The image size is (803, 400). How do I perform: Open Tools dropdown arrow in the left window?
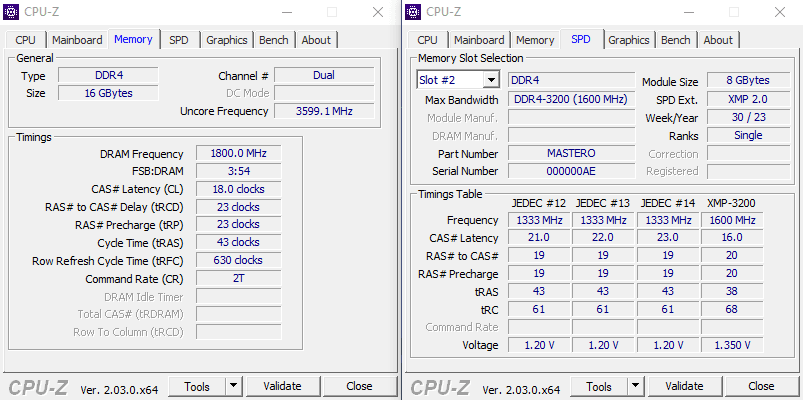coord(233,386)
